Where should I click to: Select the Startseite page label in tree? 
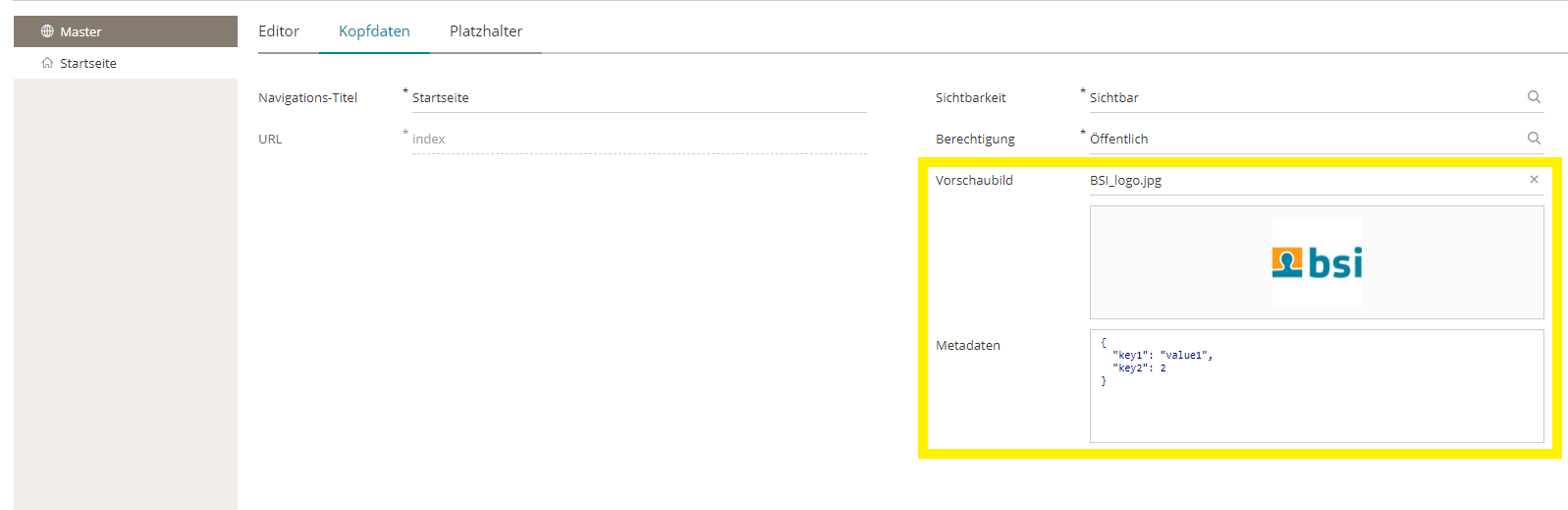tap(88, 64)
